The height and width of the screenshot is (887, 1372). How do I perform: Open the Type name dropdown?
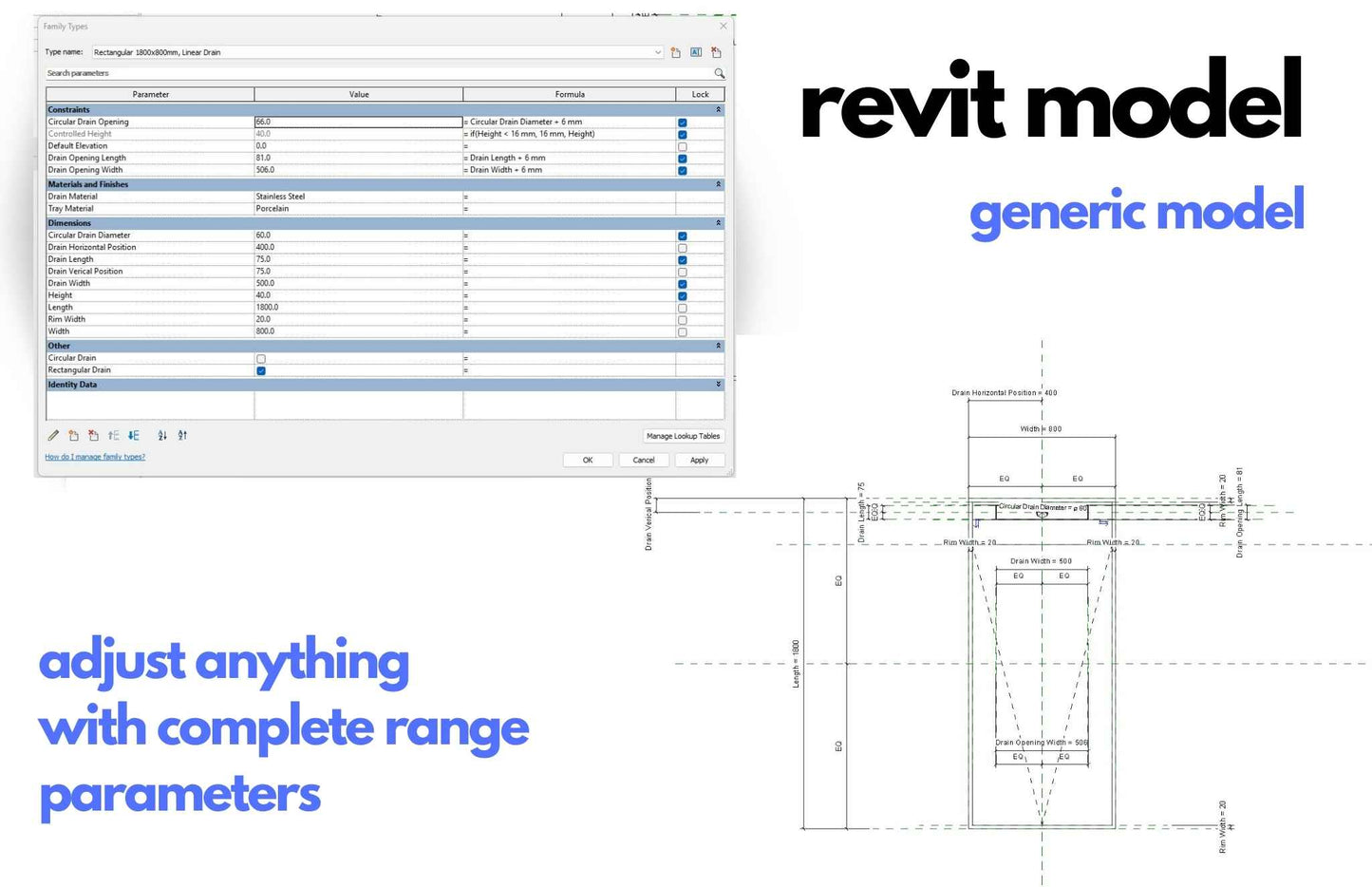(x=657, y=53)
